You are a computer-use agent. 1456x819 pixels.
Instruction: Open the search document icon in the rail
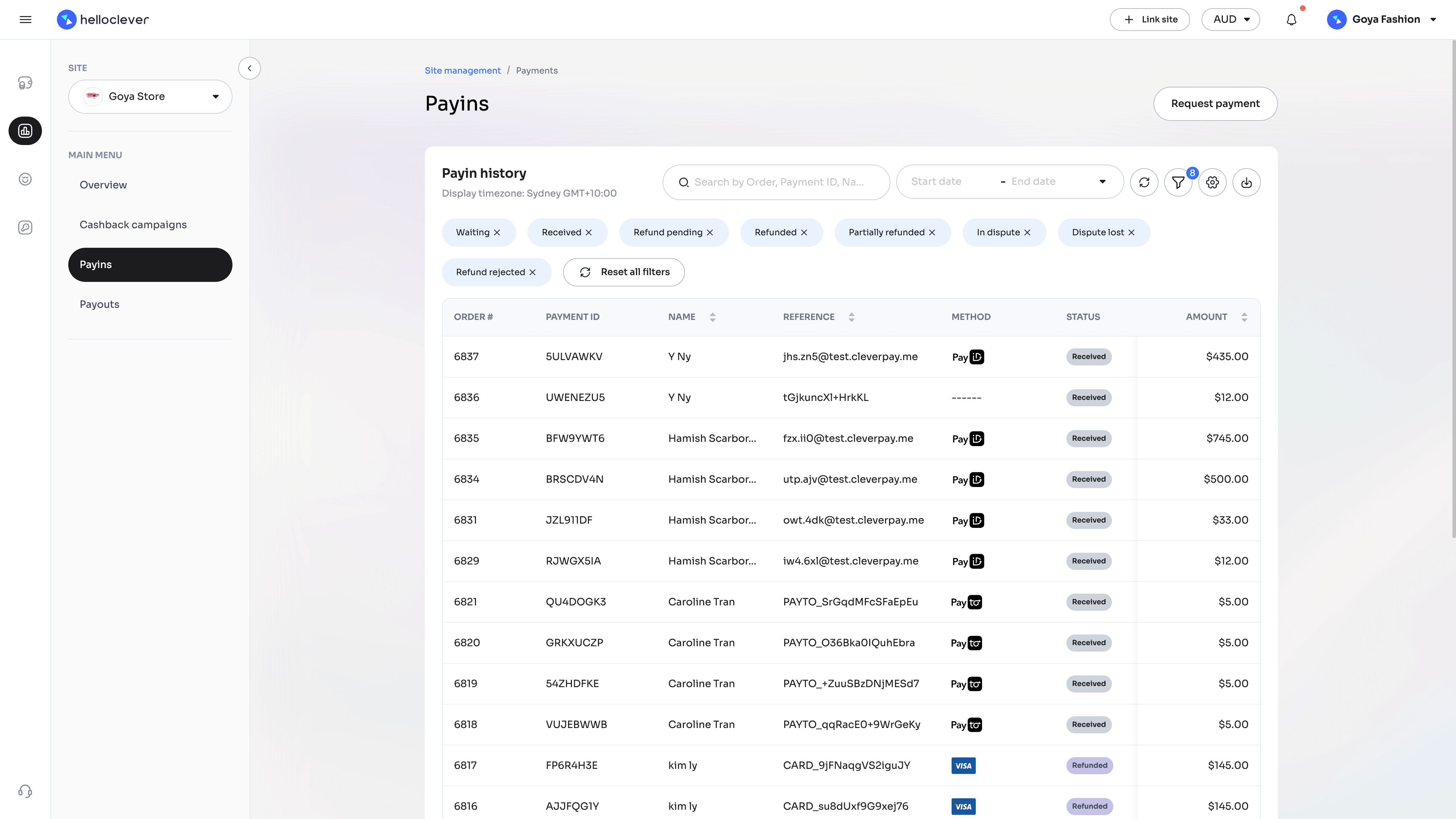coord(26,227)
